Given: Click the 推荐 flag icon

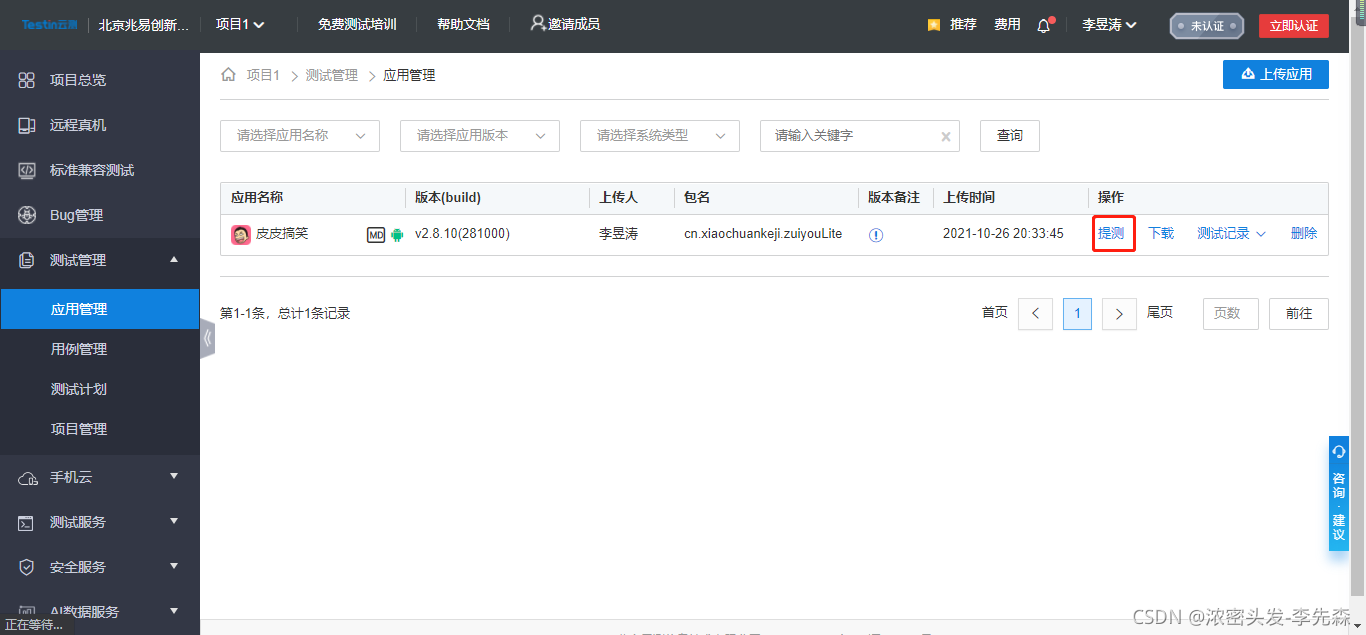Looking at the screenshot, I should pyautogui.click(x=933, y=25).
